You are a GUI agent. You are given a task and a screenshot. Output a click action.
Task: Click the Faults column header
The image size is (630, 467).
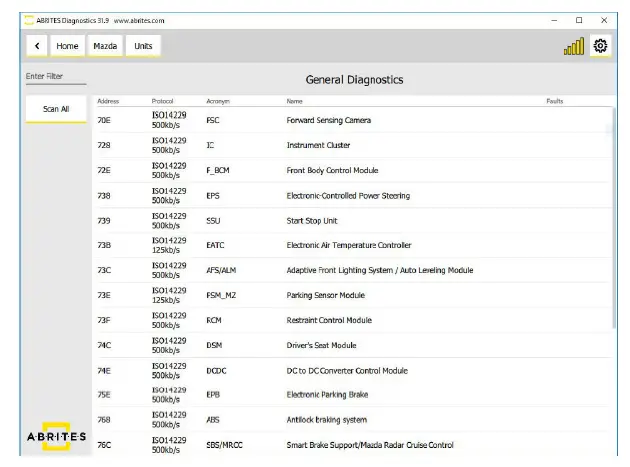point(554,101)
